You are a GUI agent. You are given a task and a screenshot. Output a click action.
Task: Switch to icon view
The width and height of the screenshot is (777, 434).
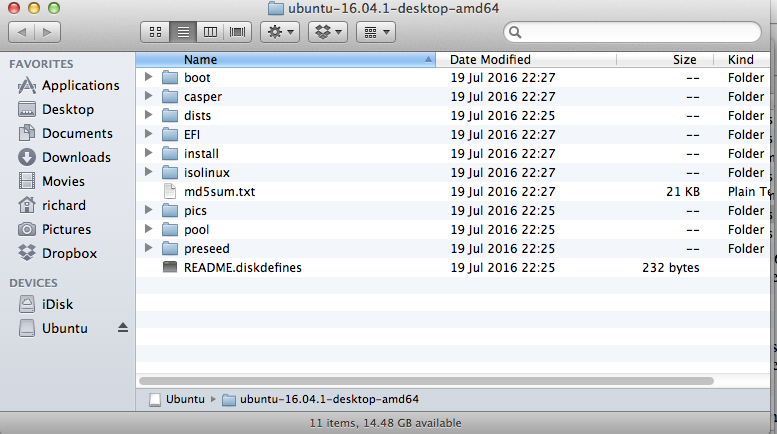156,32
